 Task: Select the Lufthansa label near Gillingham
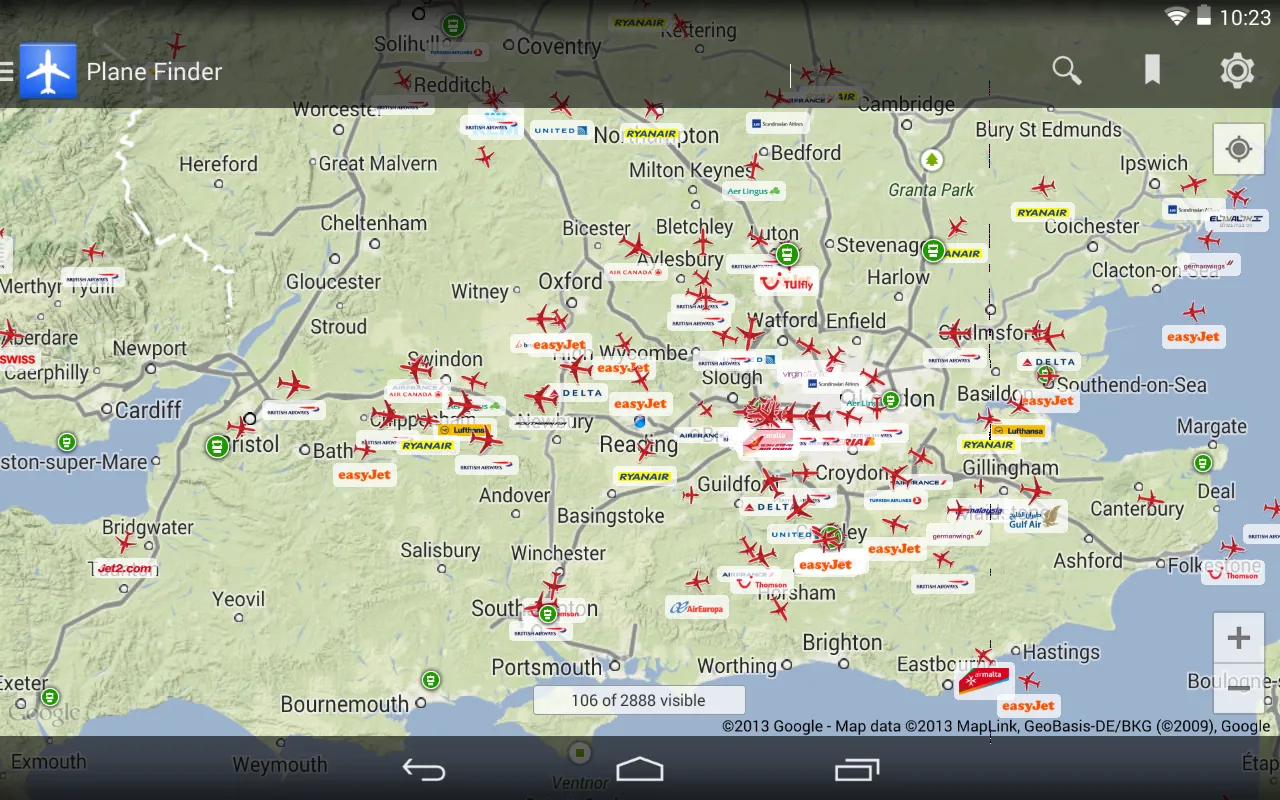(1018, 431)
